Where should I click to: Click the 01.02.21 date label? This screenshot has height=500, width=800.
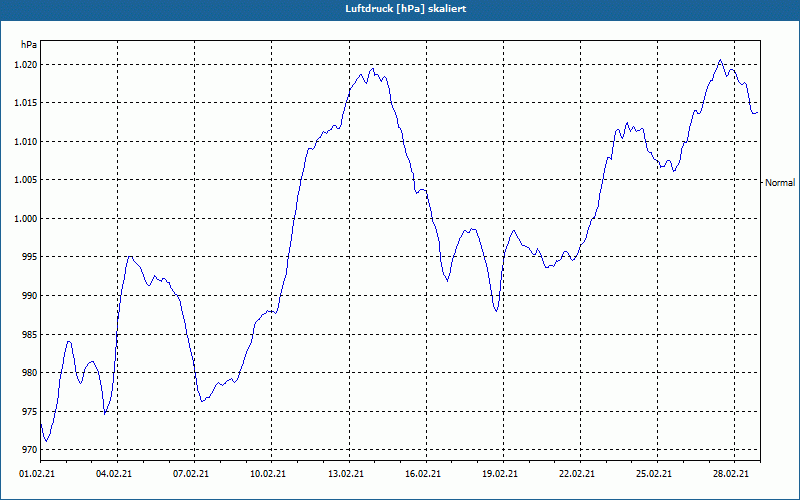[x=37, y=474]
